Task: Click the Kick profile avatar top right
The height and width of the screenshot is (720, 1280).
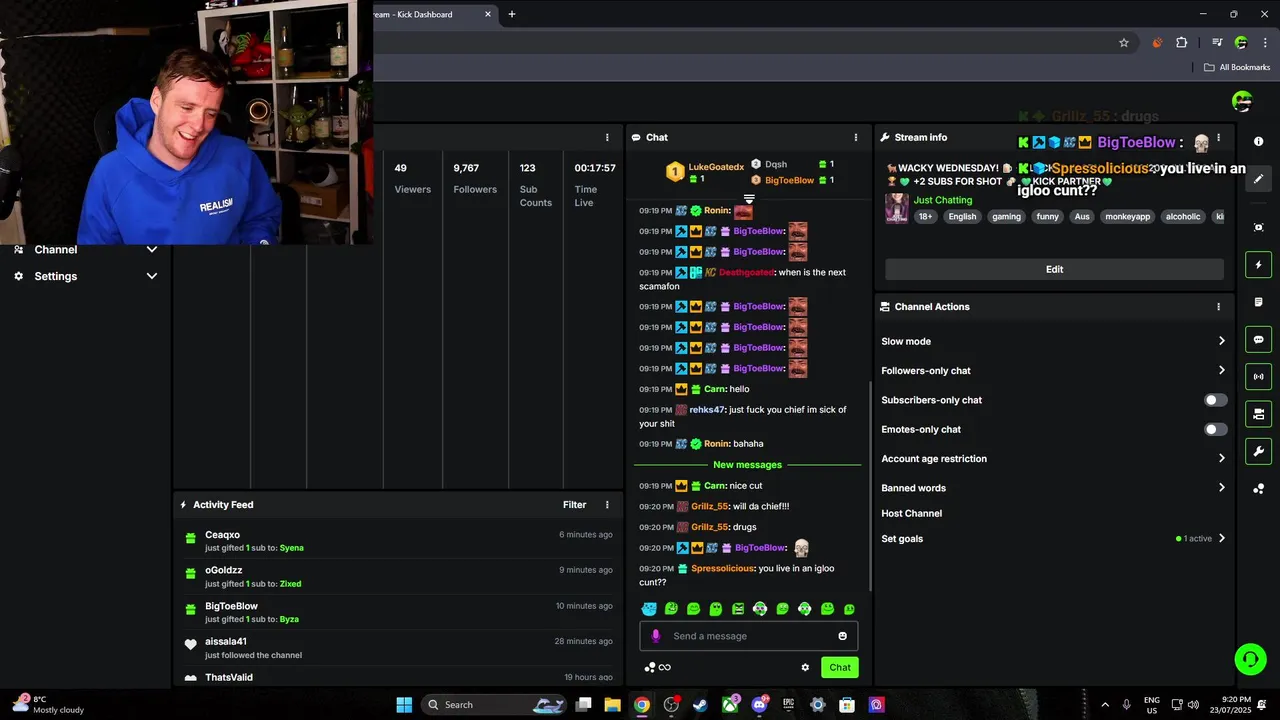Action: 1242,101
